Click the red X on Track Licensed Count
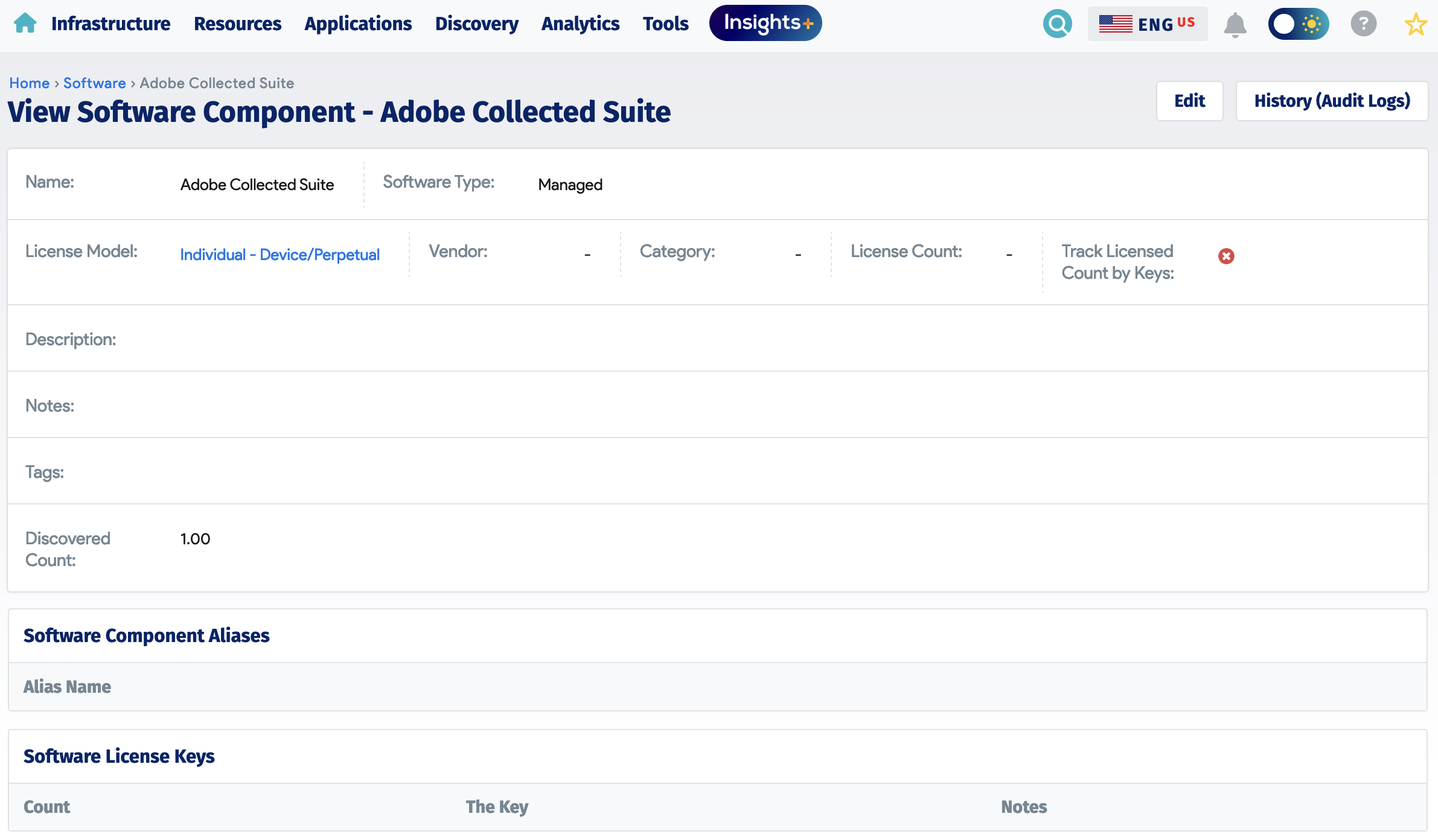Viewport: 1438px width, 840px height. [x=1227, y=256]
